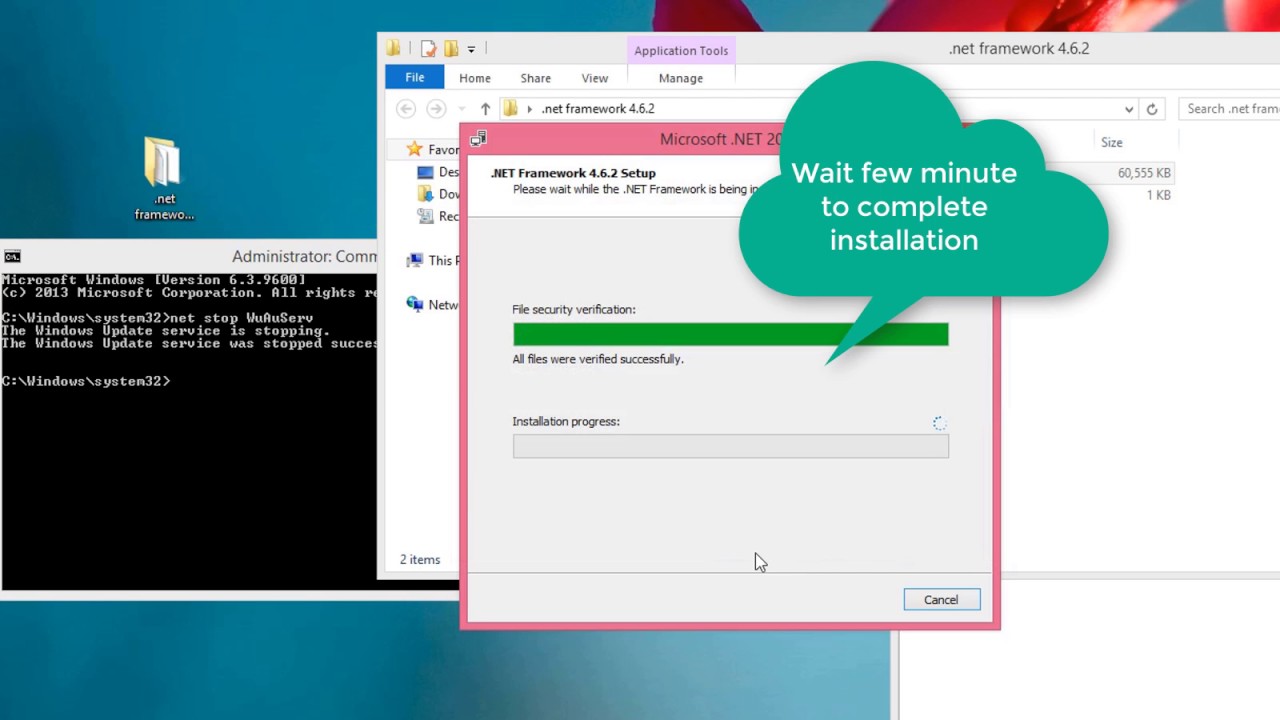The height and width of the screenshot is (720, 1280).
Task: Click the Installation progress bar
Action: (730, 446)
